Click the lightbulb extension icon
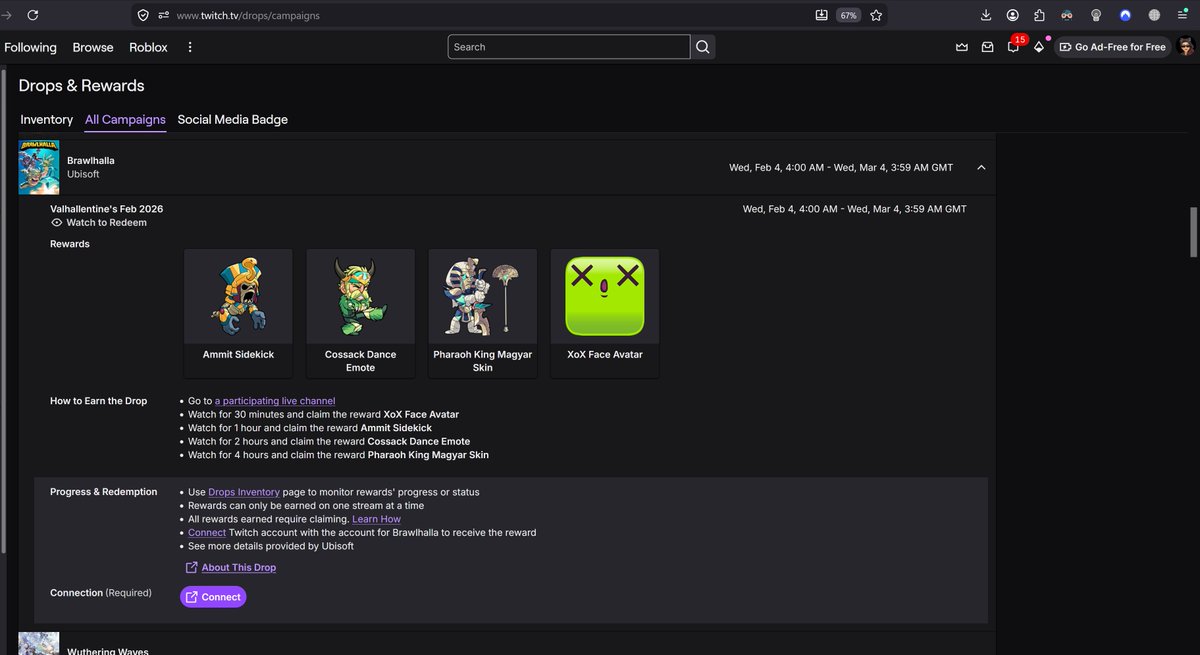Screen dimensions: 1200x655 pyautogui.click(x=1096, y=15)
